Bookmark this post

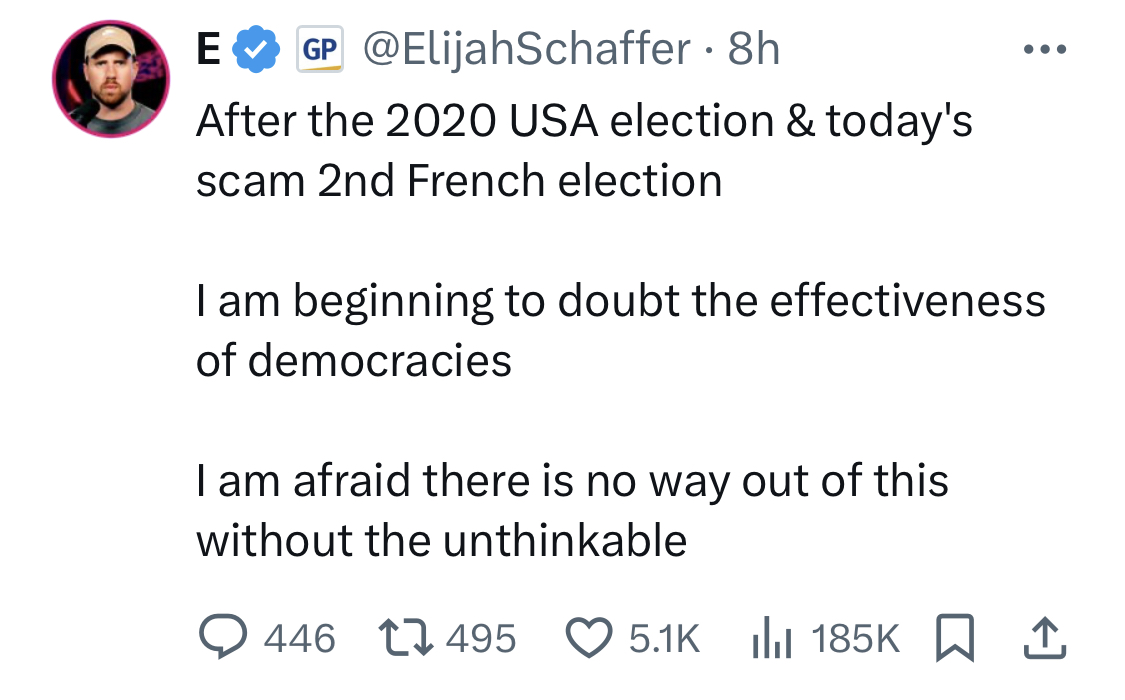[955, 638]
